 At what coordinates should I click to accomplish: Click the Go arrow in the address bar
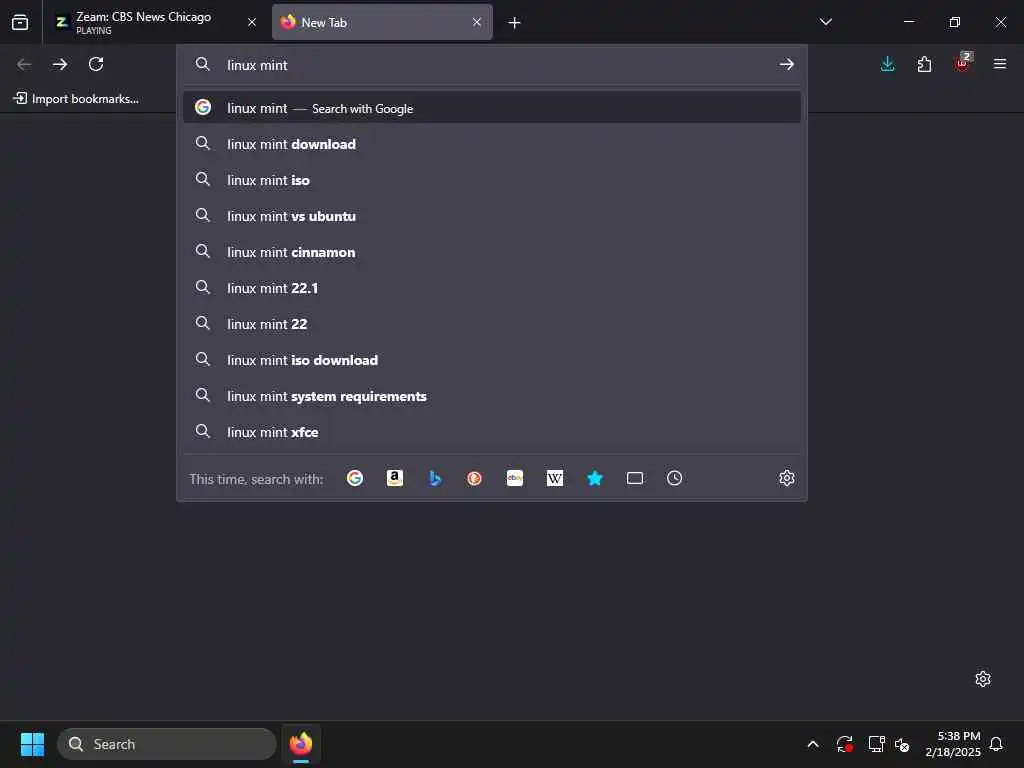pos(786,64)
